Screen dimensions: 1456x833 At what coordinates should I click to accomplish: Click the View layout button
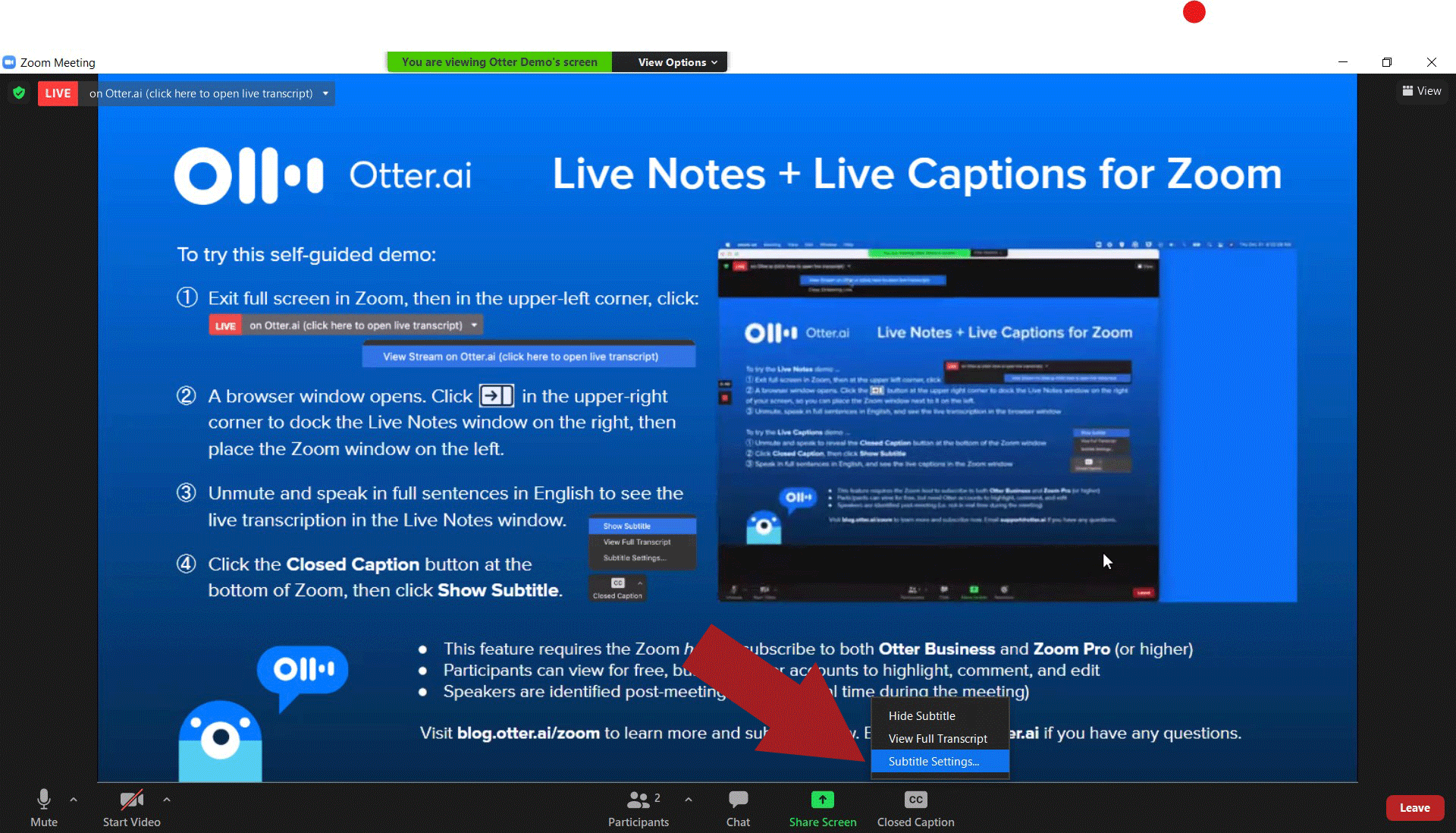(1421, 91)
